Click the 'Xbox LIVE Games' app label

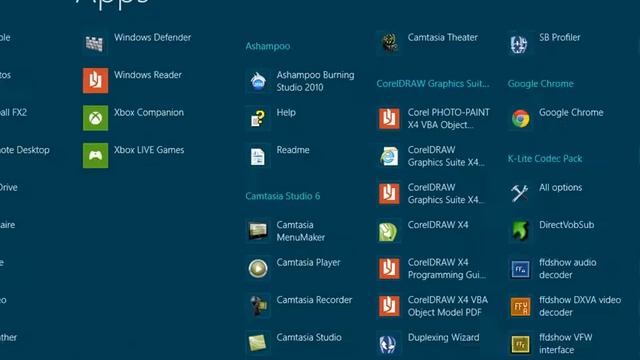pos(149,150)
